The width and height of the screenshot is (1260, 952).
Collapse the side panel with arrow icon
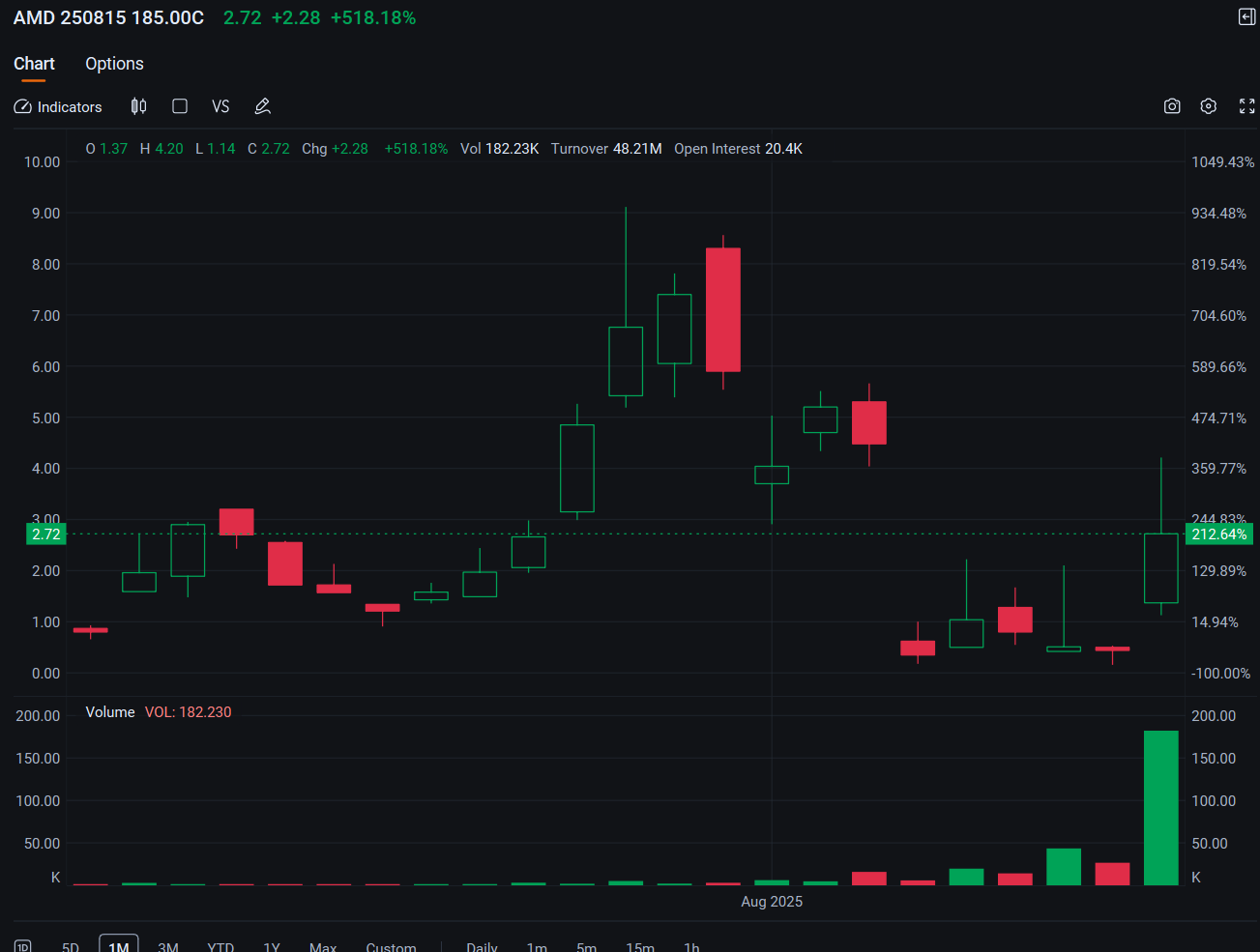[x=1247, y=17]
